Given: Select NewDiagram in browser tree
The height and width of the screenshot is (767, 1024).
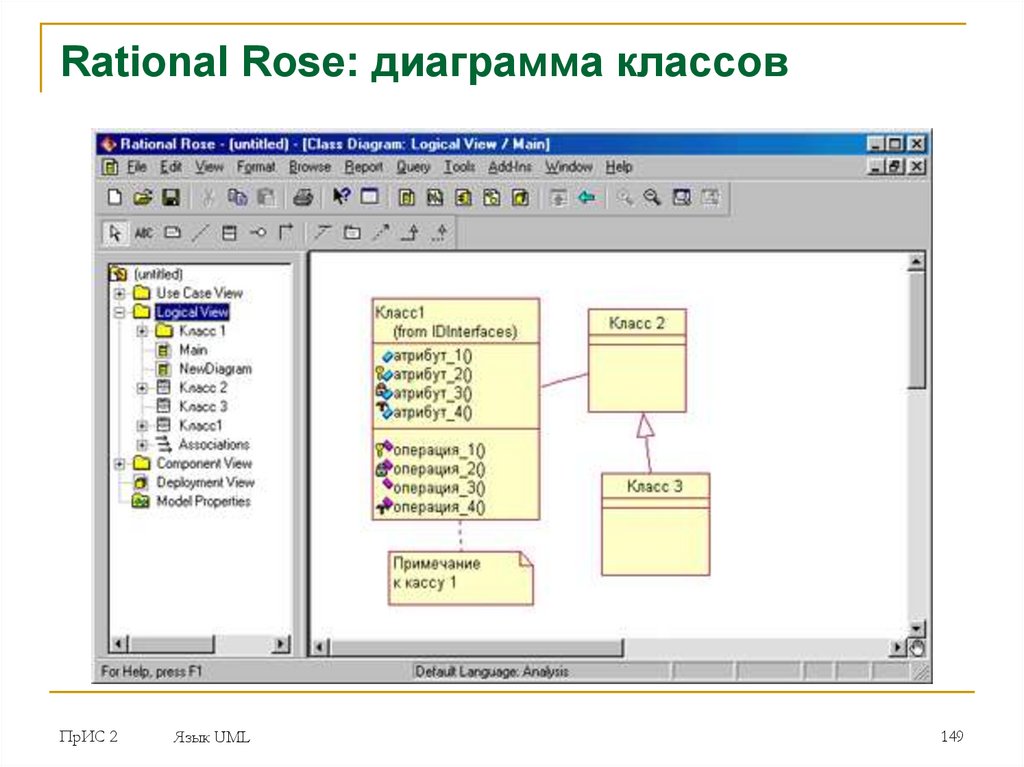Looking at the screenshot, I should (215, 369).
